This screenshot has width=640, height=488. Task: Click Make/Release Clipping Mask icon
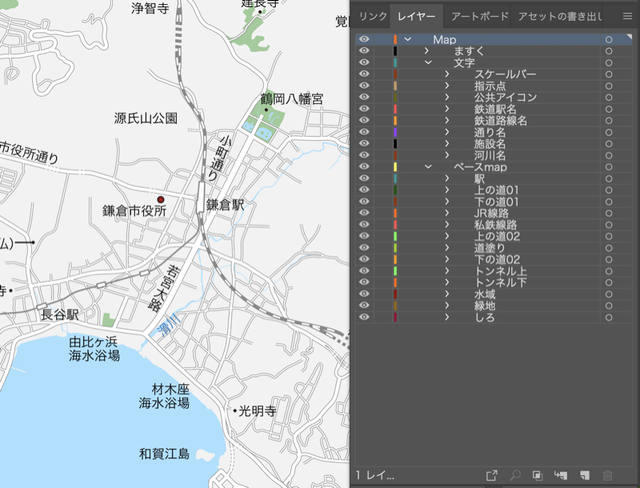538,475
